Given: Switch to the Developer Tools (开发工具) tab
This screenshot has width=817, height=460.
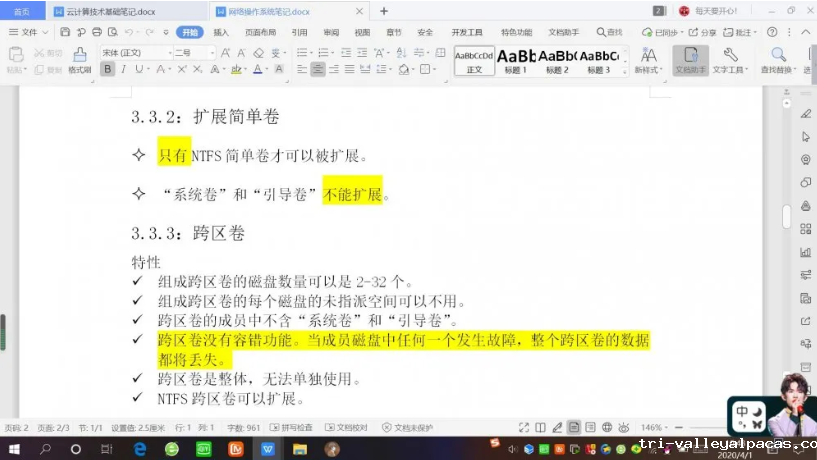Looking at the screenshot, I should [x=467, y=32].
